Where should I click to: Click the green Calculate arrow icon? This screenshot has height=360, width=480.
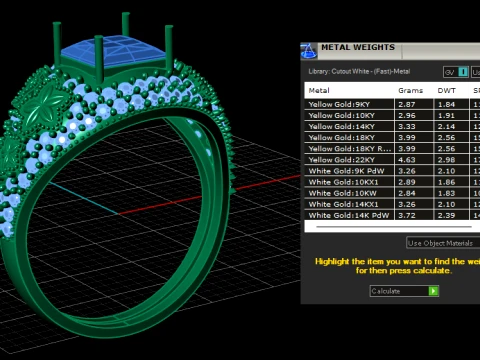point(433,291)
